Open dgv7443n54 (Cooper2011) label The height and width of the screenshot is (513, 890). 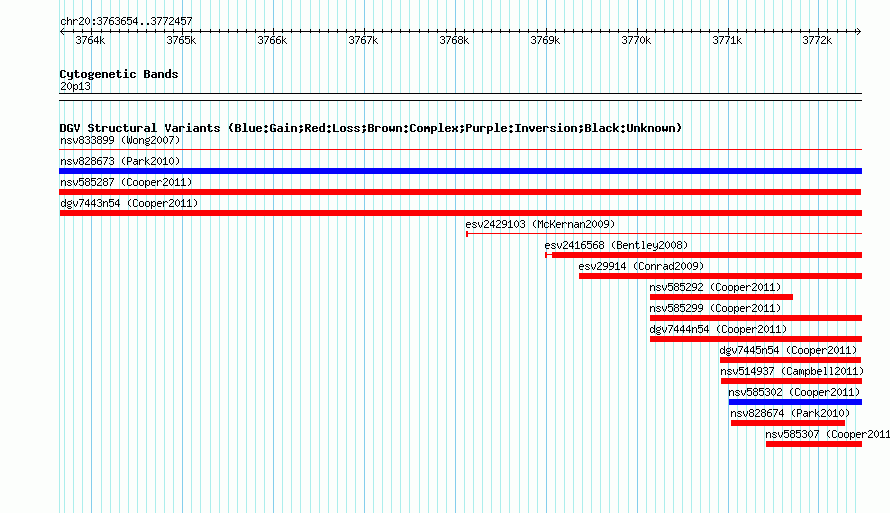(x=129, y=203)
